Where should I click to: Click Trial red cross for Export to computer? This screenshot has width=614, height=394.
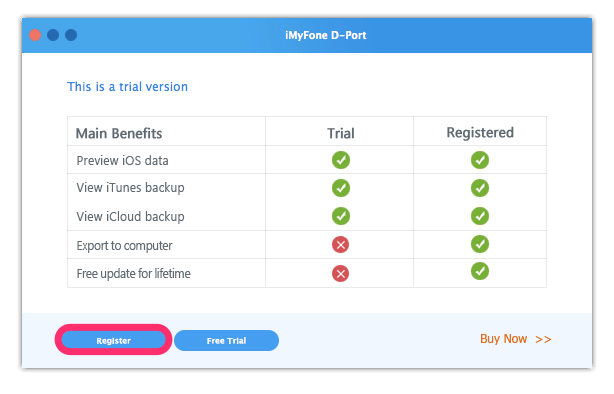click(x=340, y=245)
